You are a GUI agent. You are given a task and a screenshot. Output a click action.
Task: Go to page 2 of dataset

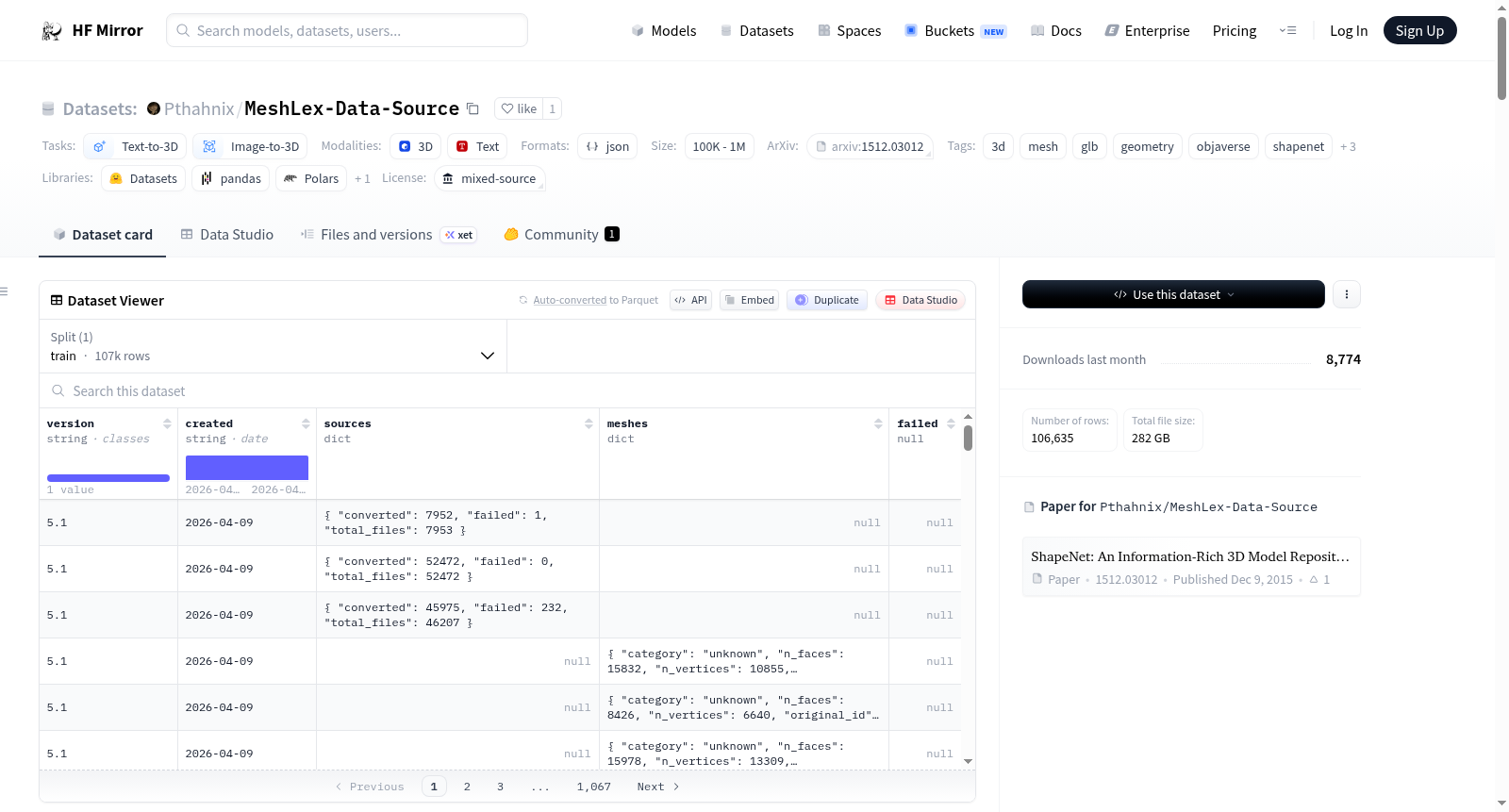pos(467,787)
